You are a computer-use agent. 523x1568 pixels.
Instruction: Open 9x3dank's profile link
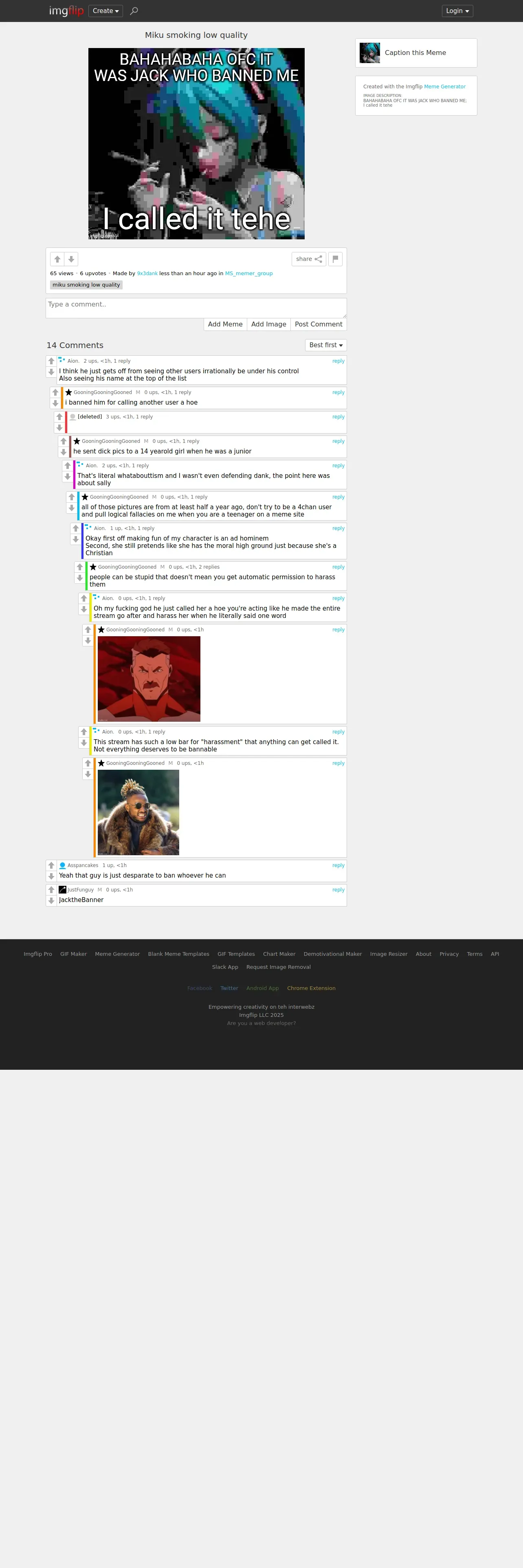pyautogui.click(x=147, y=274)
